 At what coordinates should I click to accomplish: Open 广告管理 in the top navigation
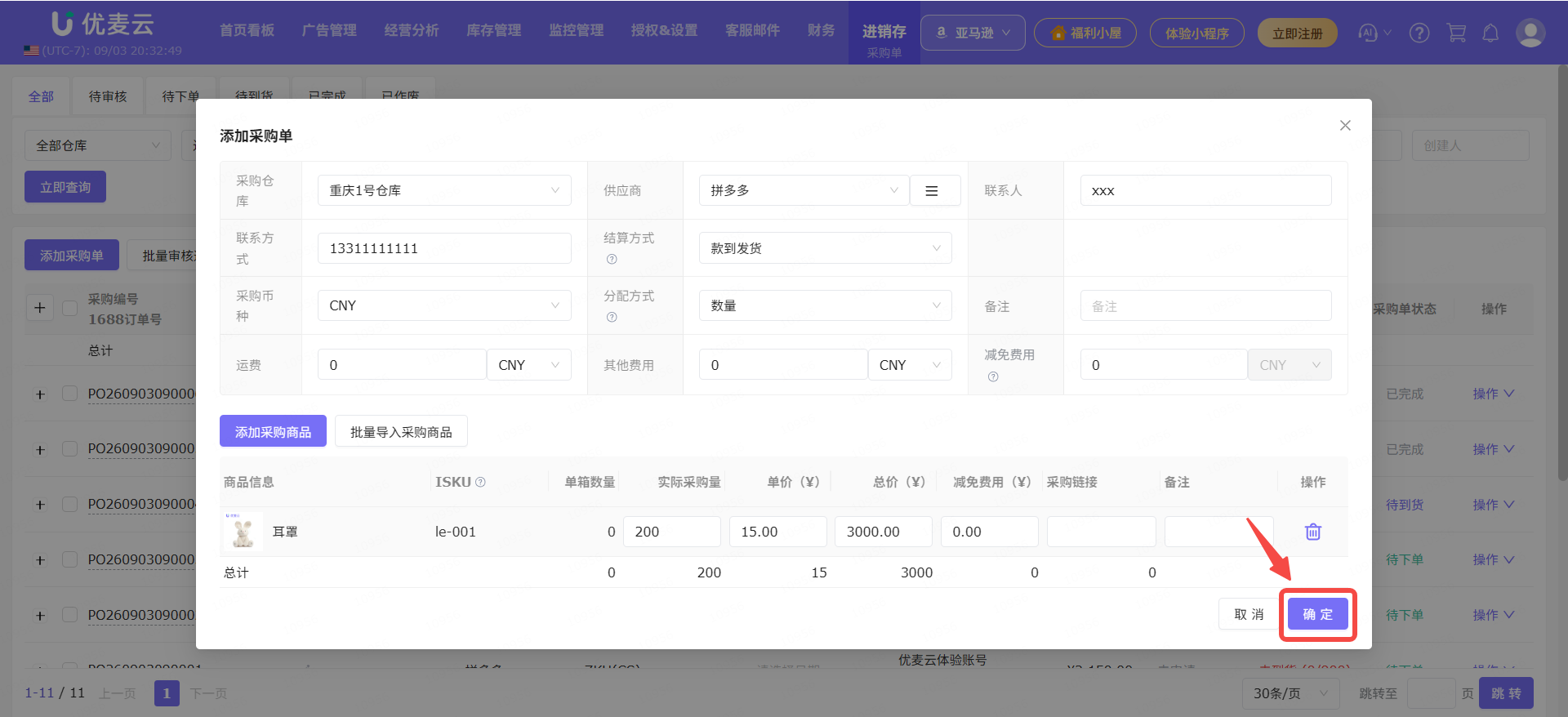(x=329, y=30)
